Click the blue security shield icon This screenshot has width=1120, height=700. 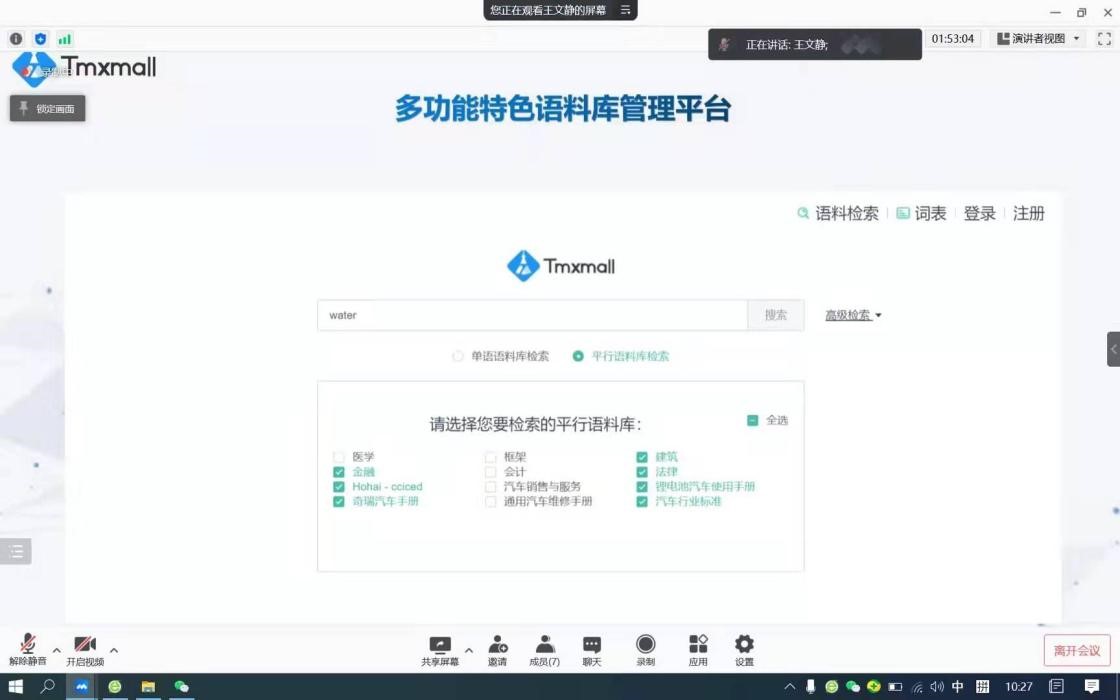point(41,39)
